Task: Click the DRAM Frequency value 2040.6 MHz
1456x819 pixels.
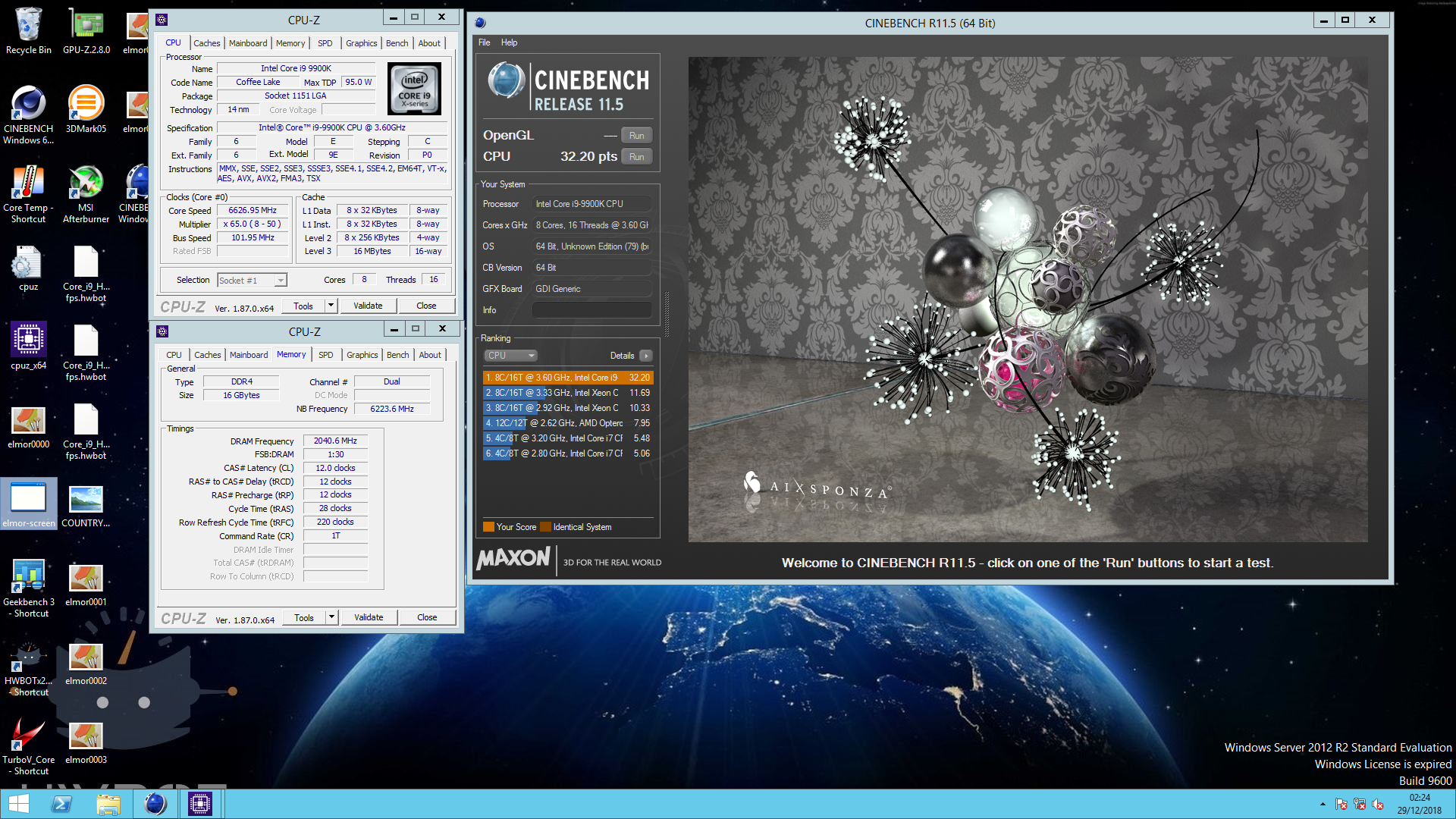Action: tap(335, 441)
